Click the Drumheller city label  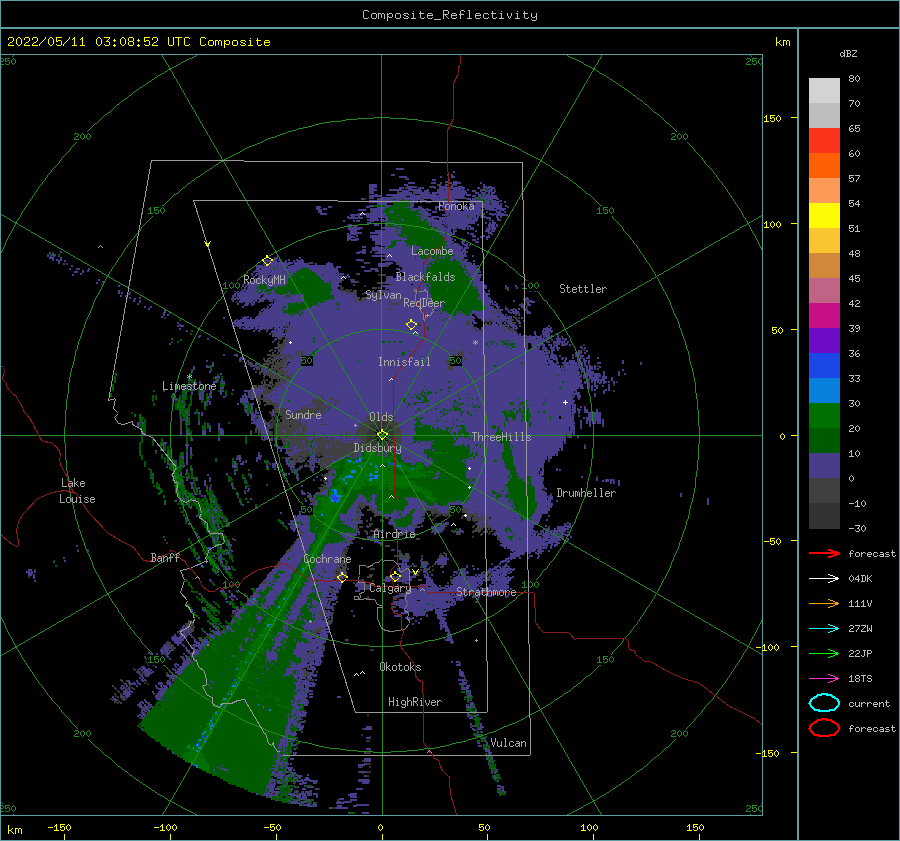pos(586,493)
